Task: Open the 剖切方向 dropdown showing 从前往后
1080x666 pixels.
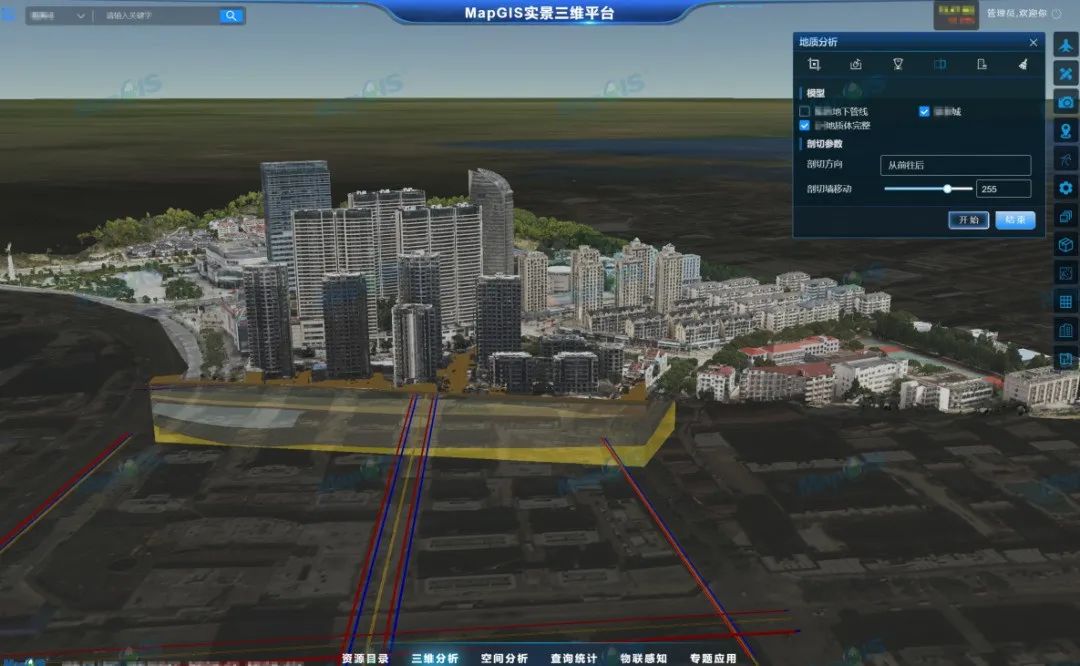Action: tap(955, 165)
